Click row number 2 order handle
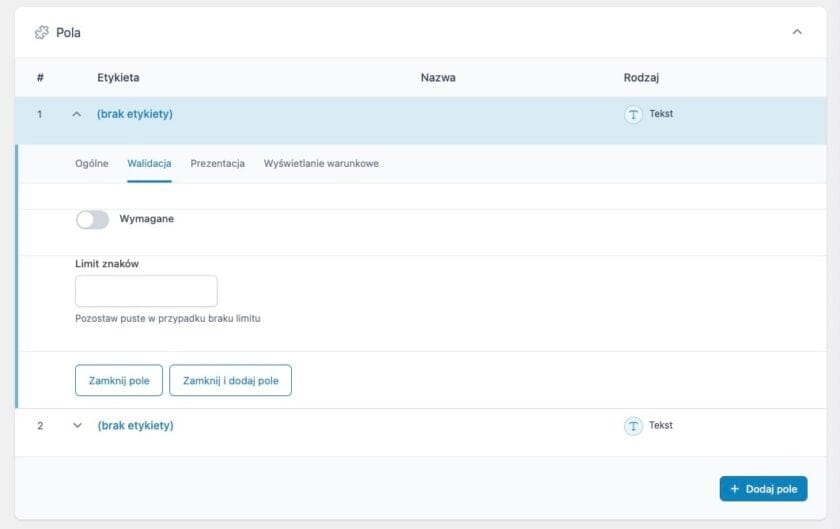This screenshot has width=840, height=529. (40, 426)
